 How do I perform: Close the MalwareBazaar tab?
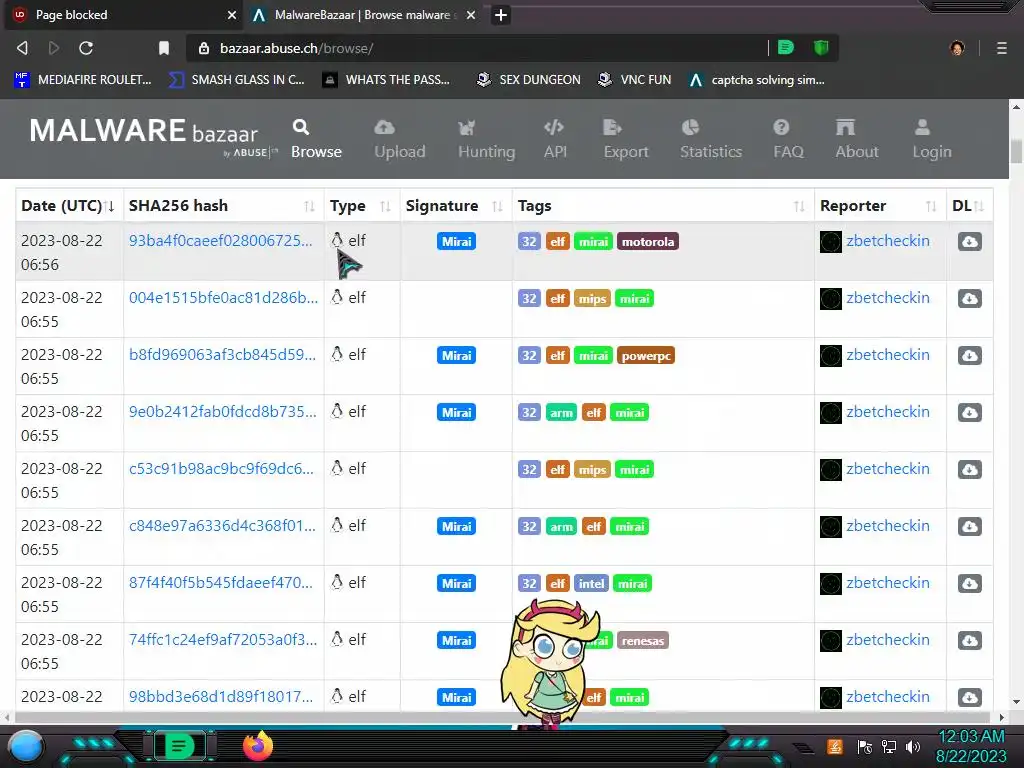[471, 15]
